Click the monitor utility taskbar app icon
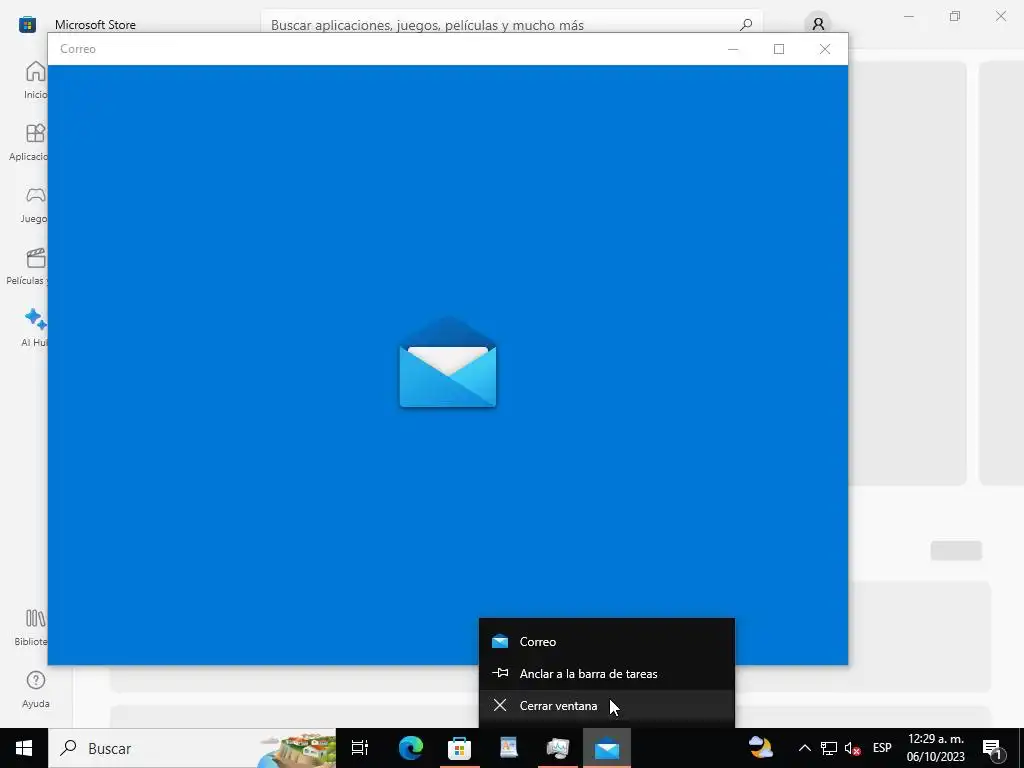This screenshot has height=768, width=1024. click(x=558, y=748)
